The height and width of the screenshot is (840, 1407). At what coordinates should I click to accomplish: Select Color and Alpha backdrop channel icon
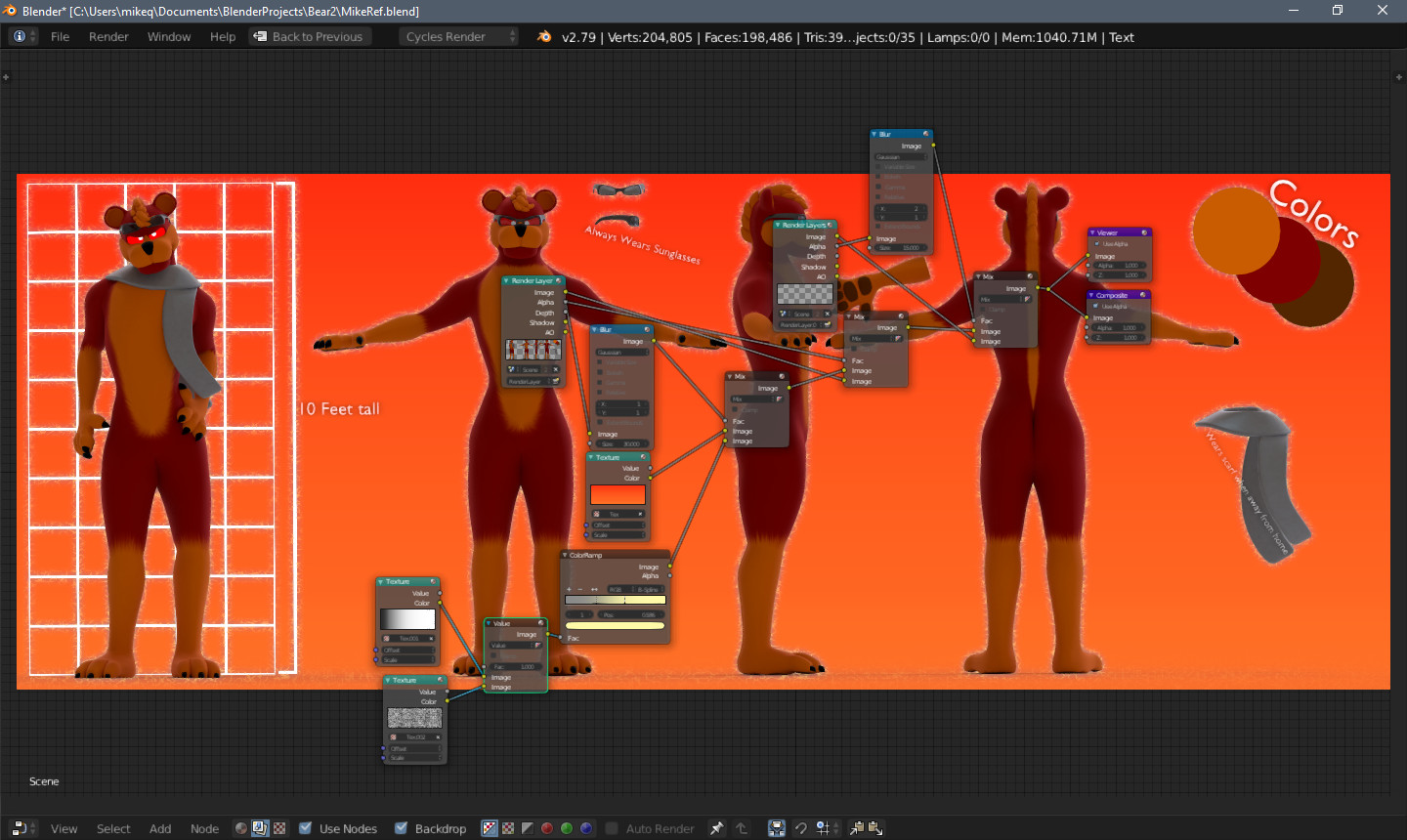[490, 828]
